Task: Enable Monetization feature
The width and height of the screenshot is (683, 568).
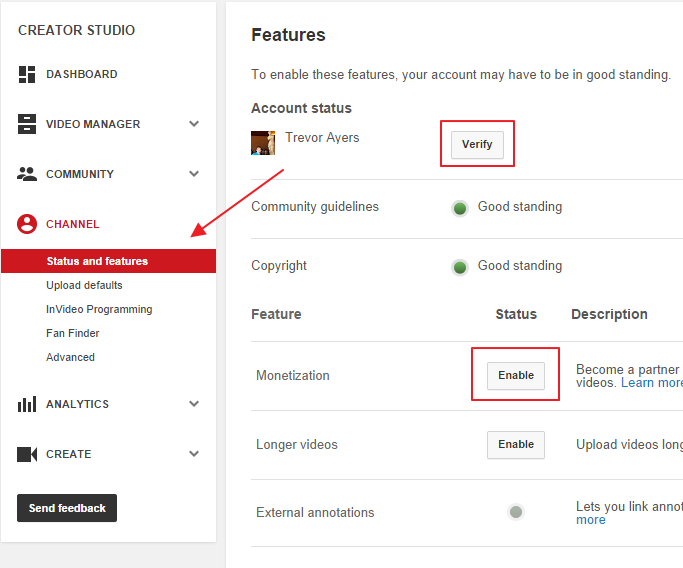Action: click(516, 375)
